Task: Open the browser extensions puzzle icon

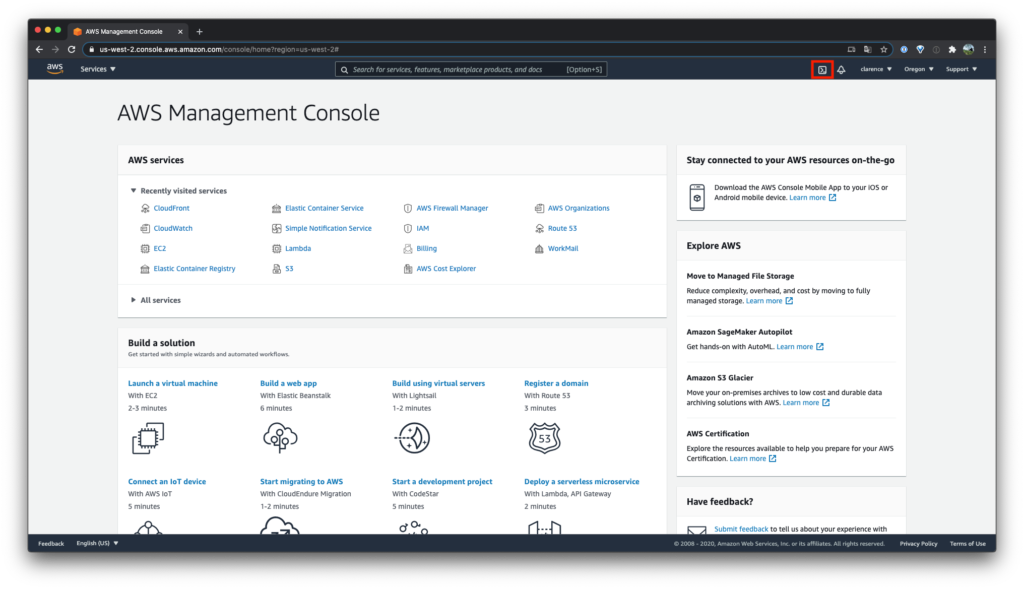Action: [952, 49]
